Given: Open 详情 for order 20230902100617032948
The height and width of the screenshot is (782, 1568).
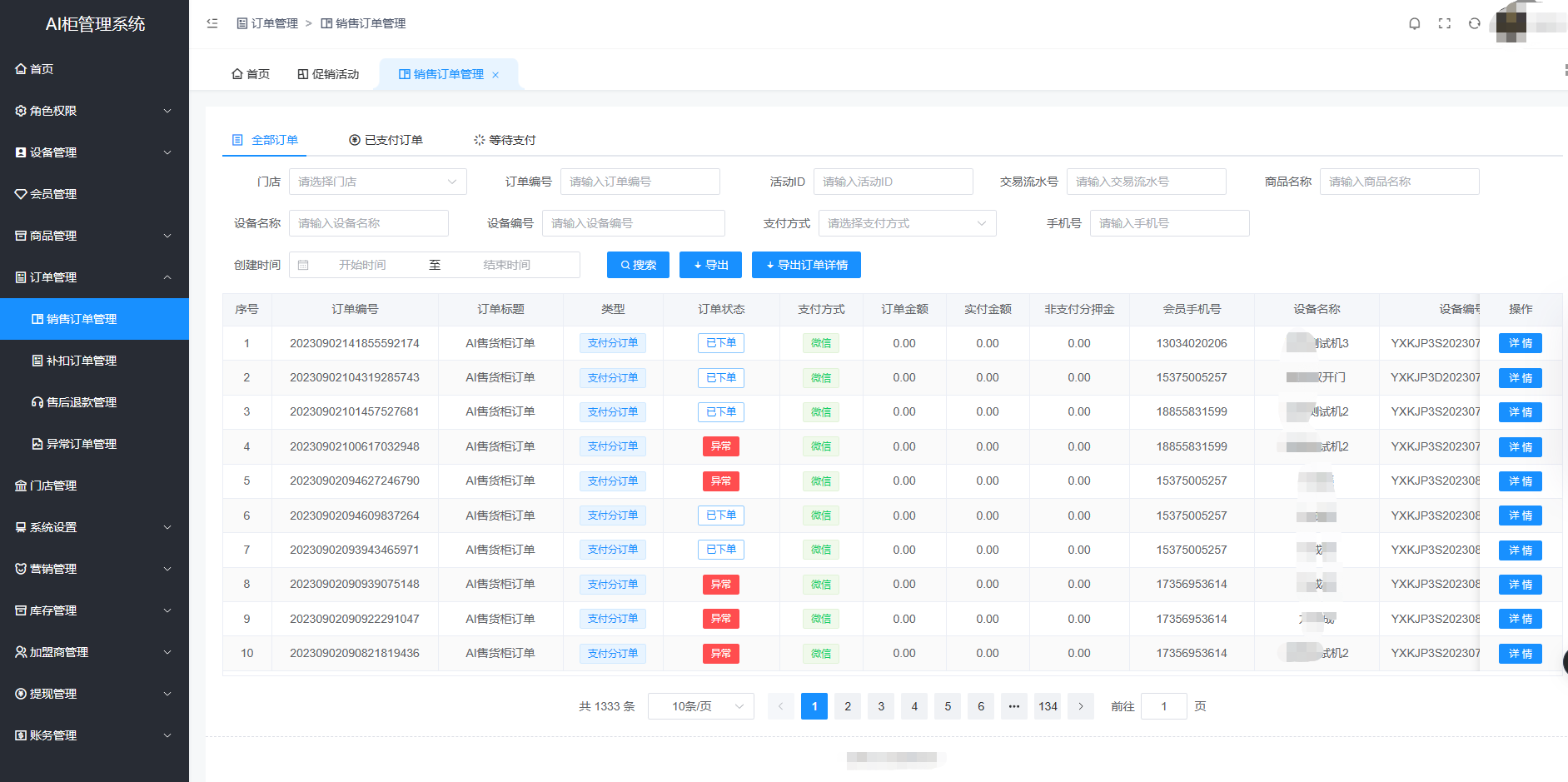Looking at the screenshot, I should 1521,447.
